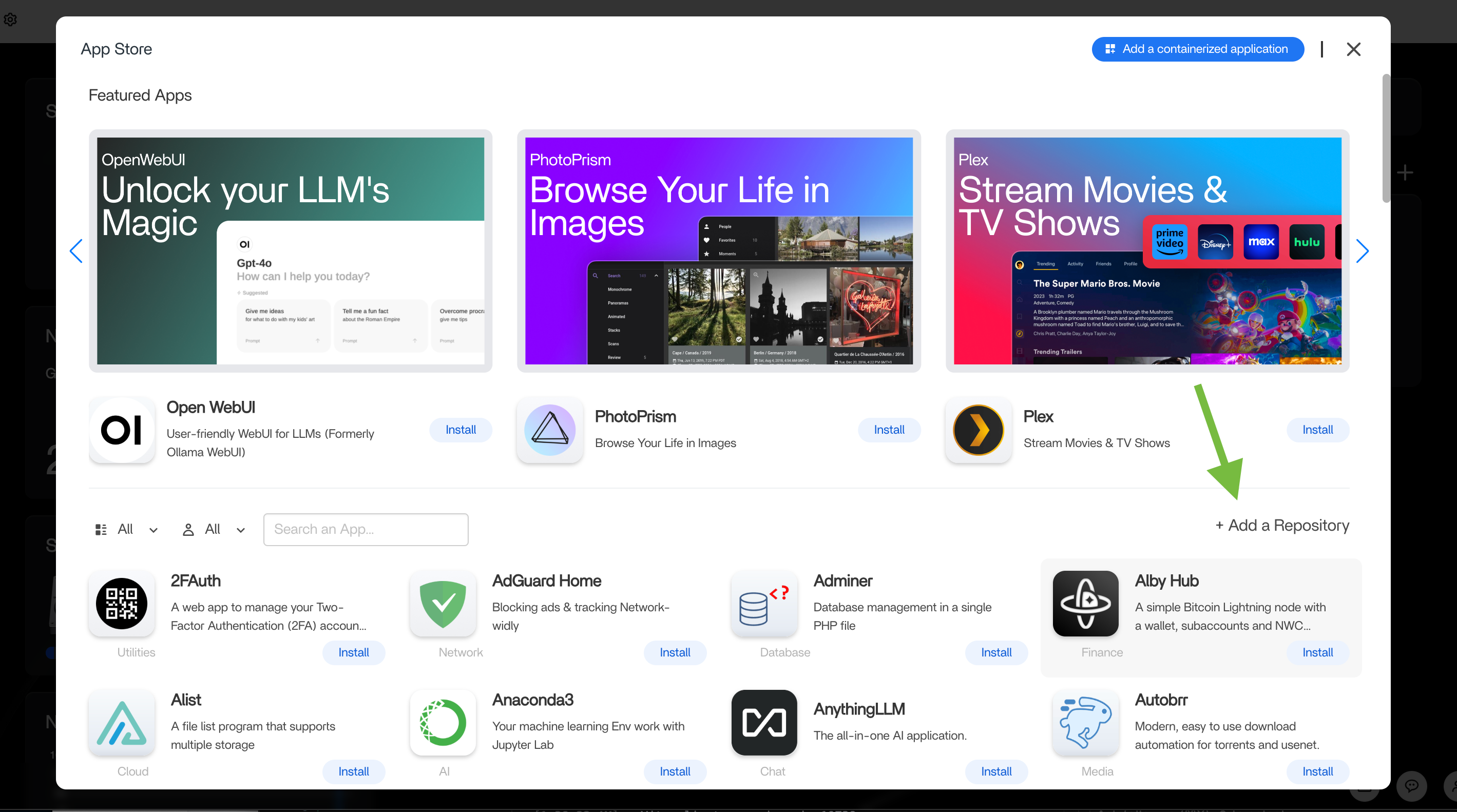Select the AdGuard Home title
Image resolution: width=1457 pixels, height=812 pixels.
point(546,581)
